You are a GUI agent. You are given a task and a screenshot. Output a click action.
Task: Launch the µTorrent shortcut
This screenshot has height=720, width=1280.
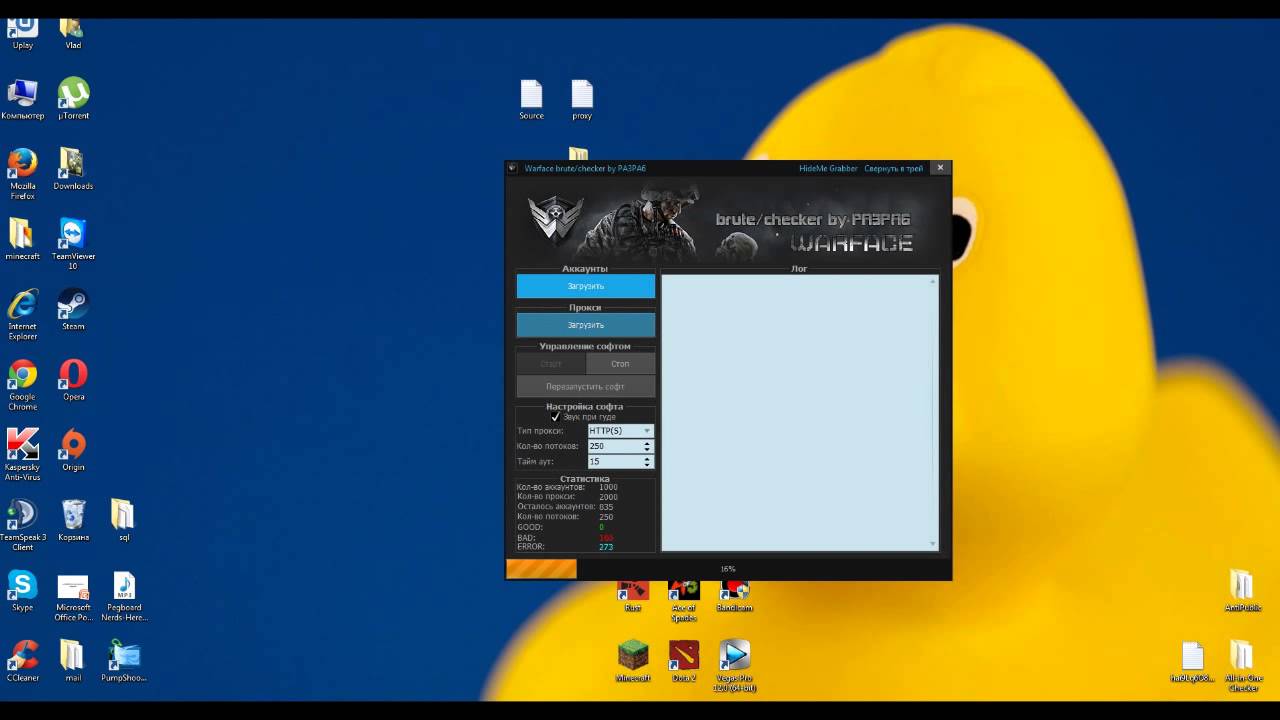pyautogui.click(x=73, y=100)
